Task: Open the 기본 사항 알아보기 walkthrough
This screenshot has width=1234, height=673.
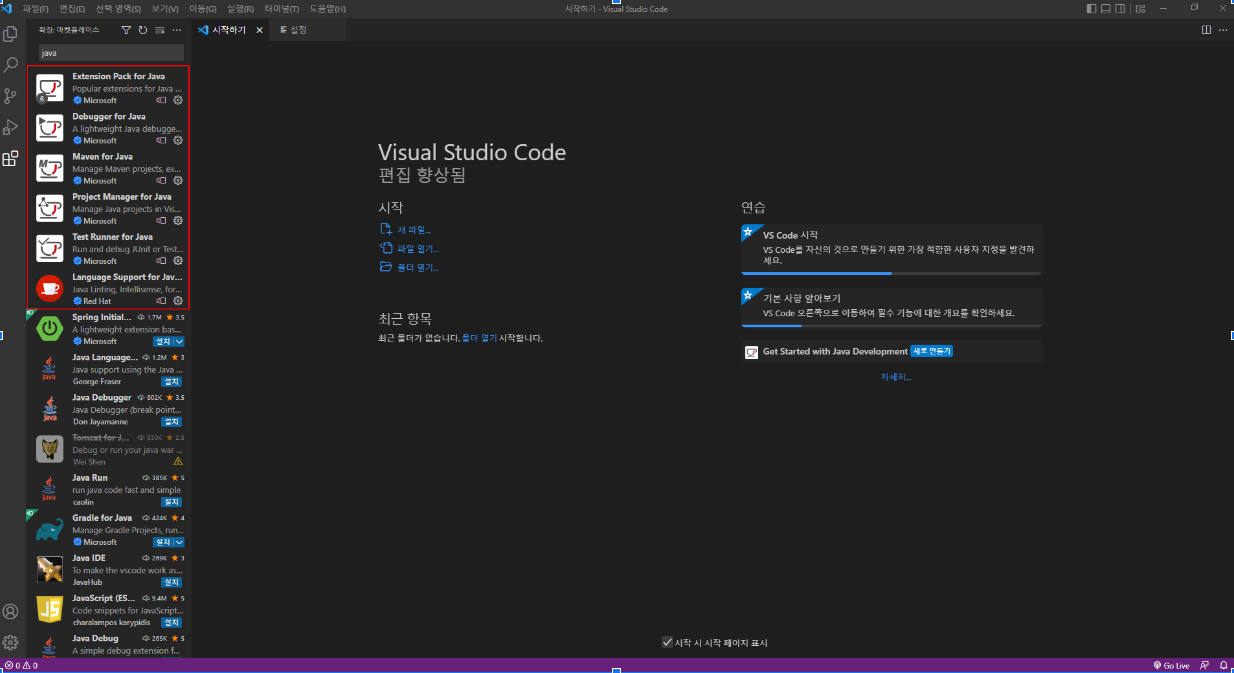Action: (x=891, y=307)
